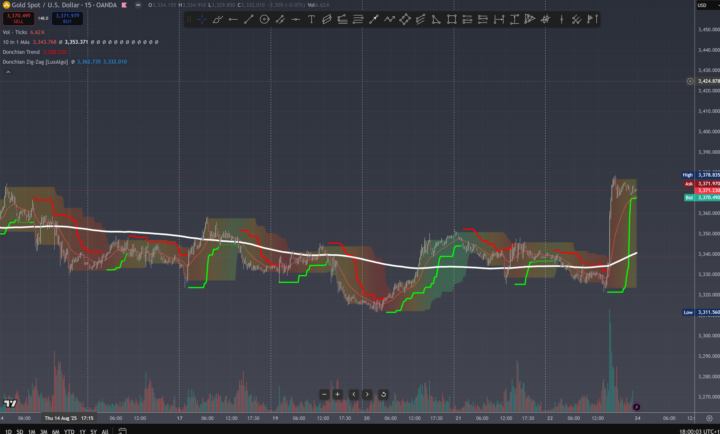720x434 pixels.
Task: Zoom out the chart with minus button
Action: pyautogui.click(x=324, y=394)
